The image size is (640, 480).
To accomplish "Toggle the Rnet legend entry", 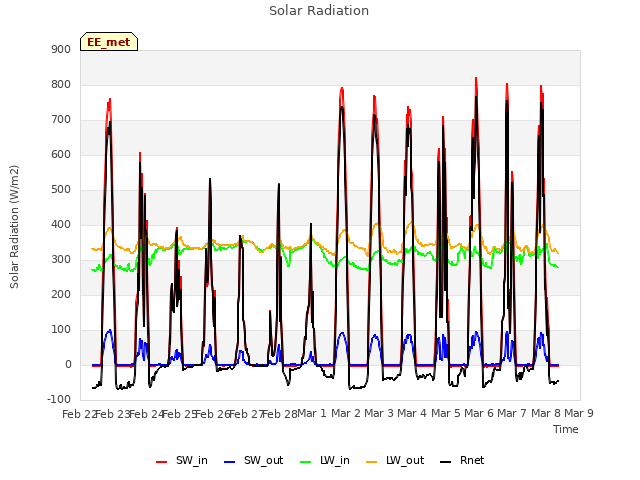I will point(462,460).
